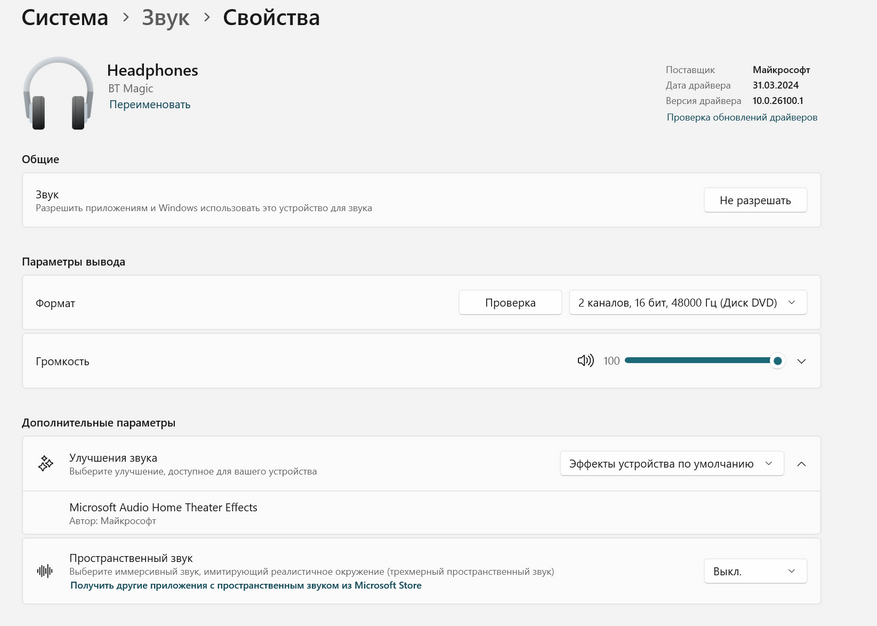Open the spatial sound 'Выкл.' dropdown
The width and height of the screenshot is (877, 626).
tap(755, 571)
